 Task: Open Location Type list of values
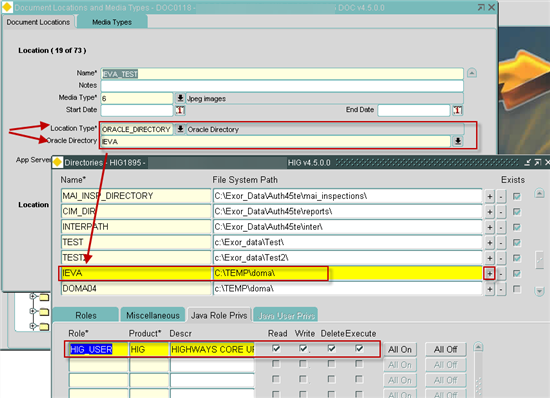(x=180, y=129)
